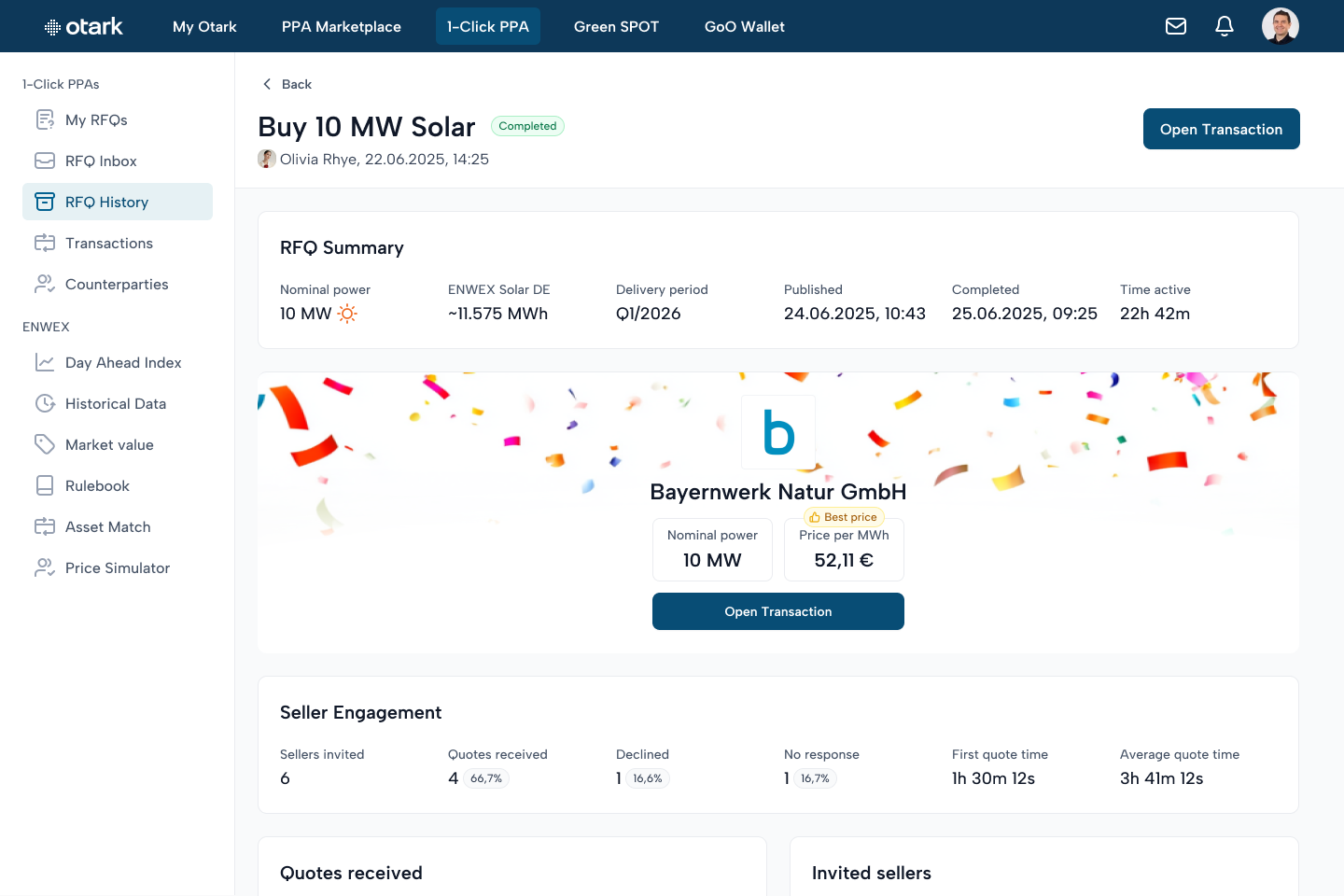The height and width of the screenshot is (896, 1344).
Task: Click the delivery period Q1/2026
Action: (x=649, y=314)
